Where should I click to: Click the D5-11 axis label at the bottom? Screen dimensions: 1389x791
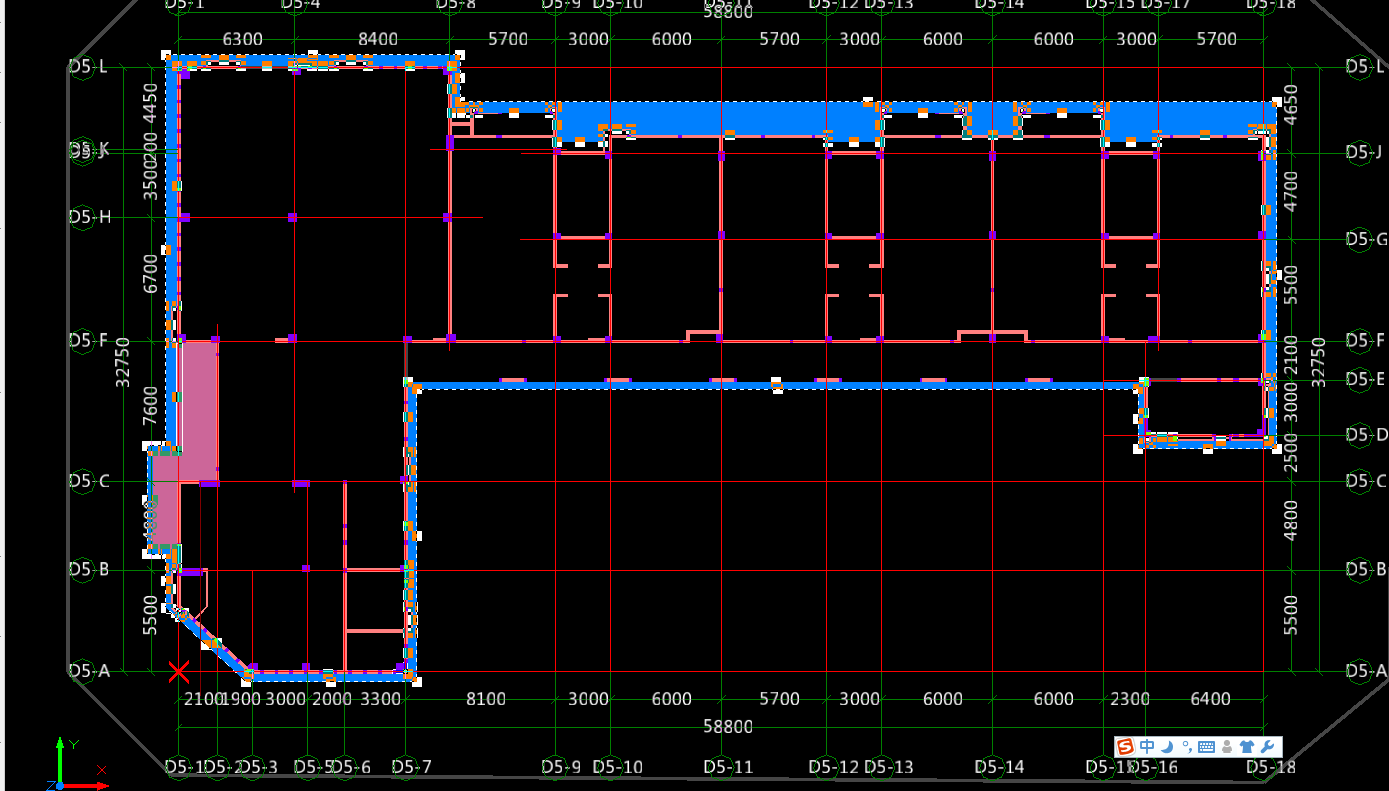tap(728, 767)
